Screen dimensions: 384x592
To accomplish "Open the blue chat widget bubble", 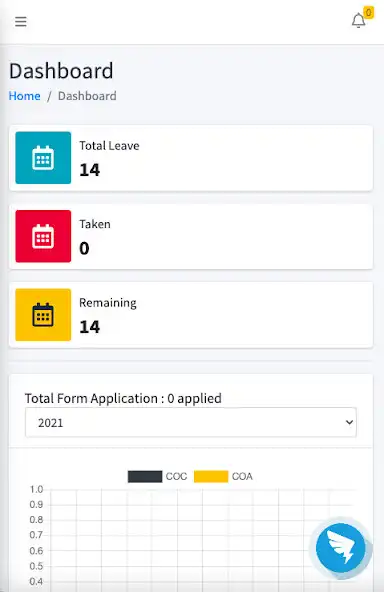I will click(341, 548).
